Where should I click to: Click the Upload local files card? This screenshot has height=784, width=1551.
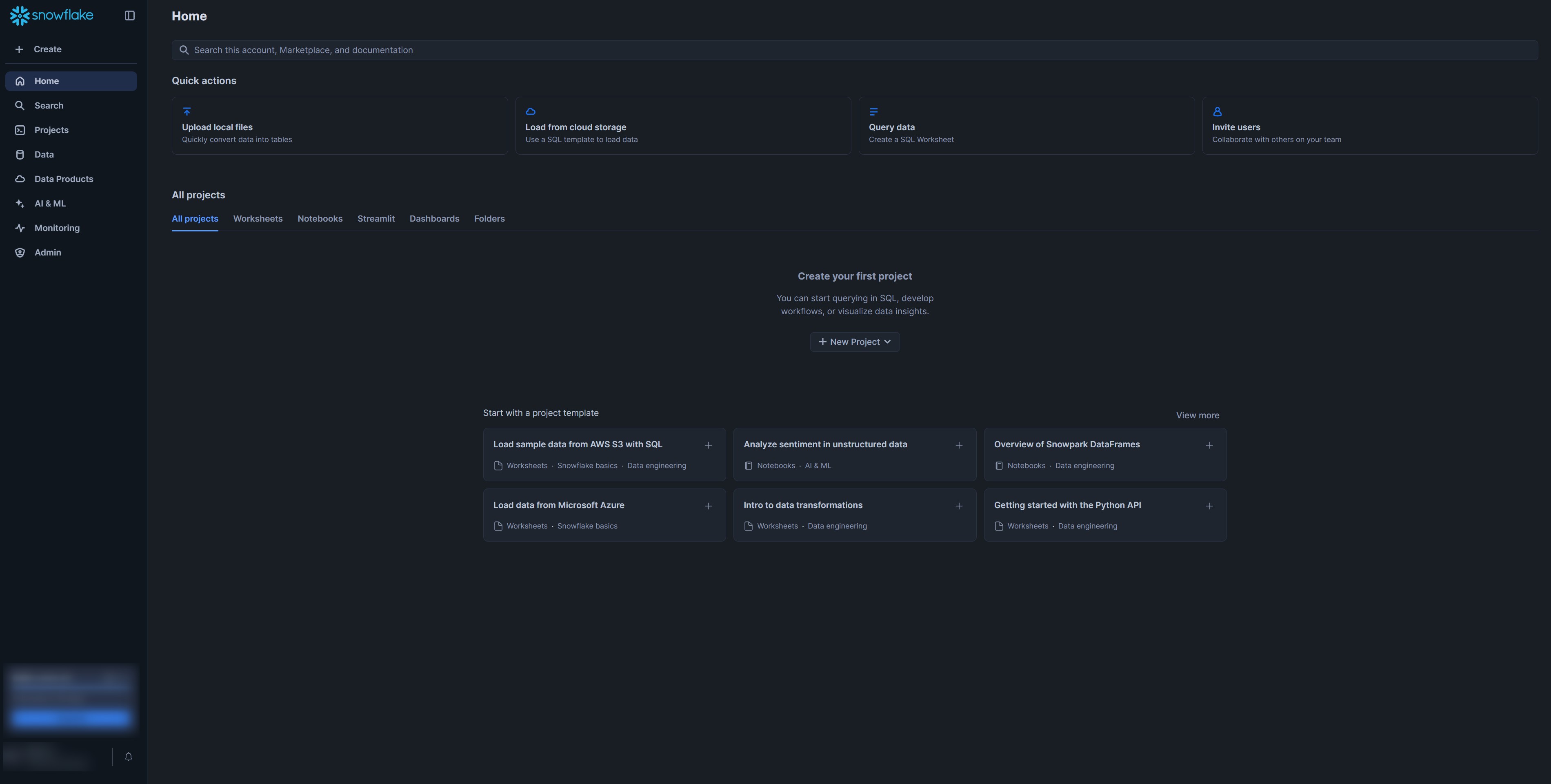pyautogui.click(x=340, y=126)
